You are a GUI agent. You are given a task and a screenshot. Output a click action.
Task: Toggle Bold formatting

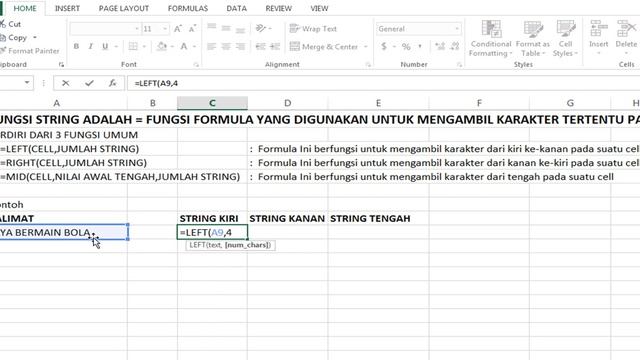click(x=76, y=47)
